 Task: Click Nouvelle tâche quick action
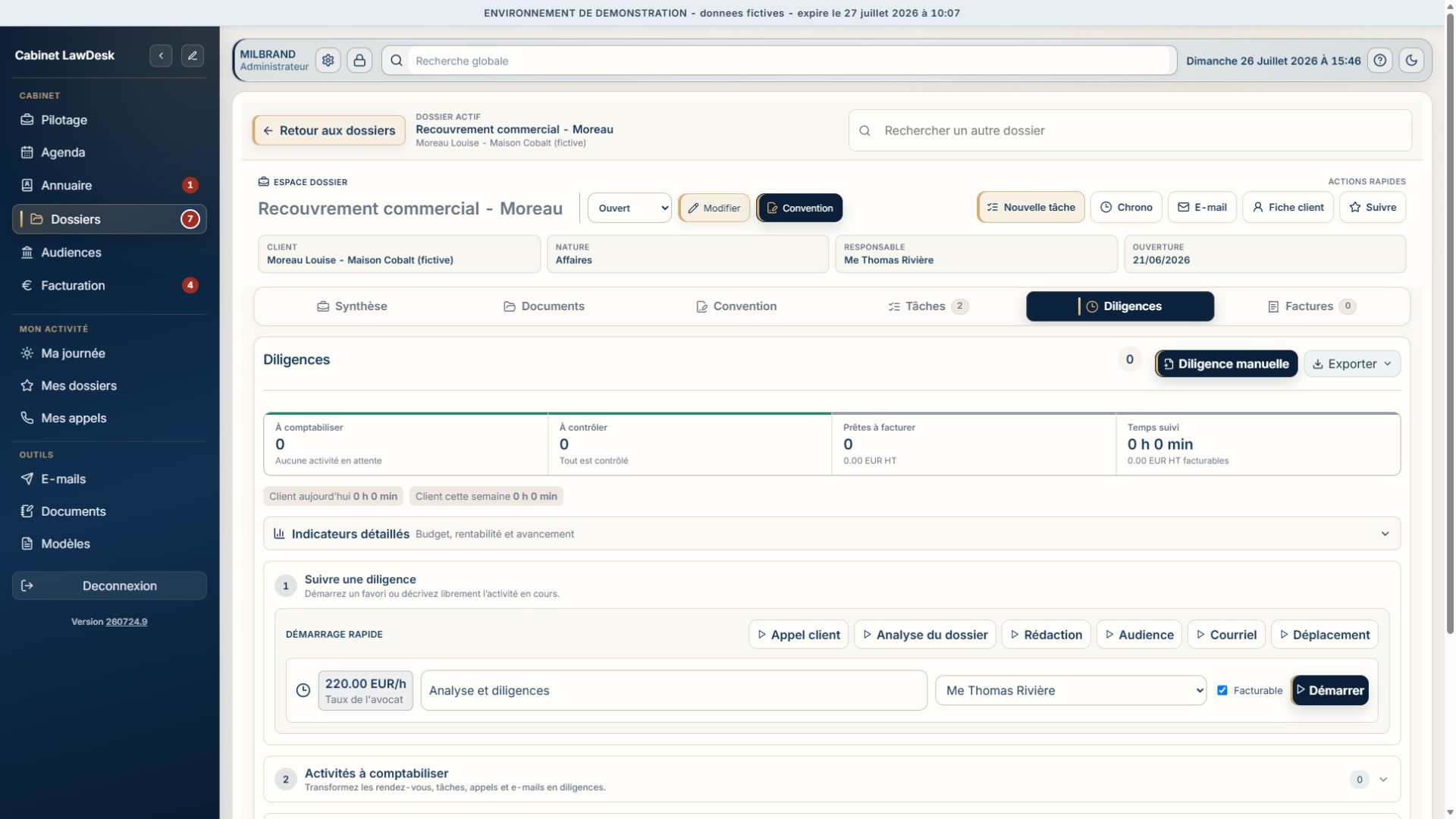point(1031,207)
